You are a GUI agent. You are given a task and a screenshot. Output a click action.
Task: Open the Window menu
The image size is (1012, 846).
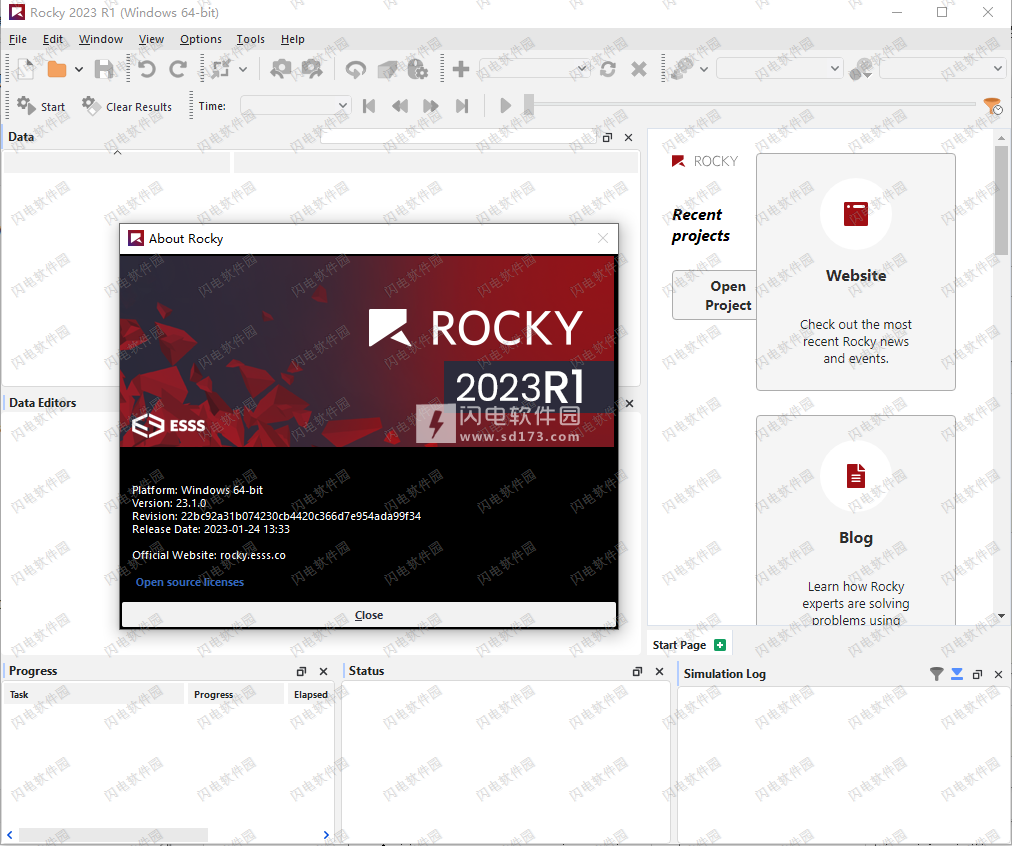[101, 39]
